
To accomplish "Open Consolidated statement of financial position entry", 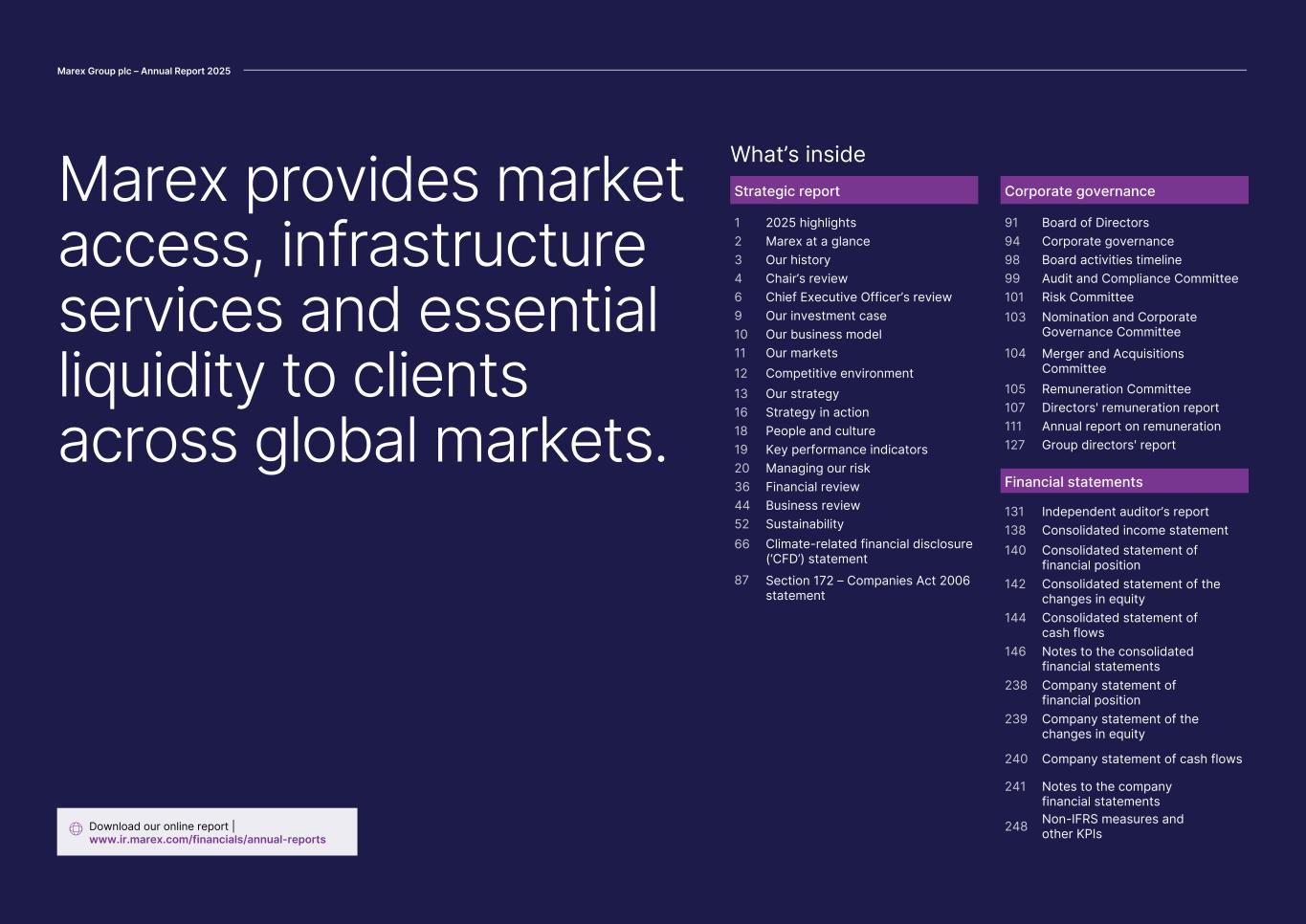I will click(1119, 558).
